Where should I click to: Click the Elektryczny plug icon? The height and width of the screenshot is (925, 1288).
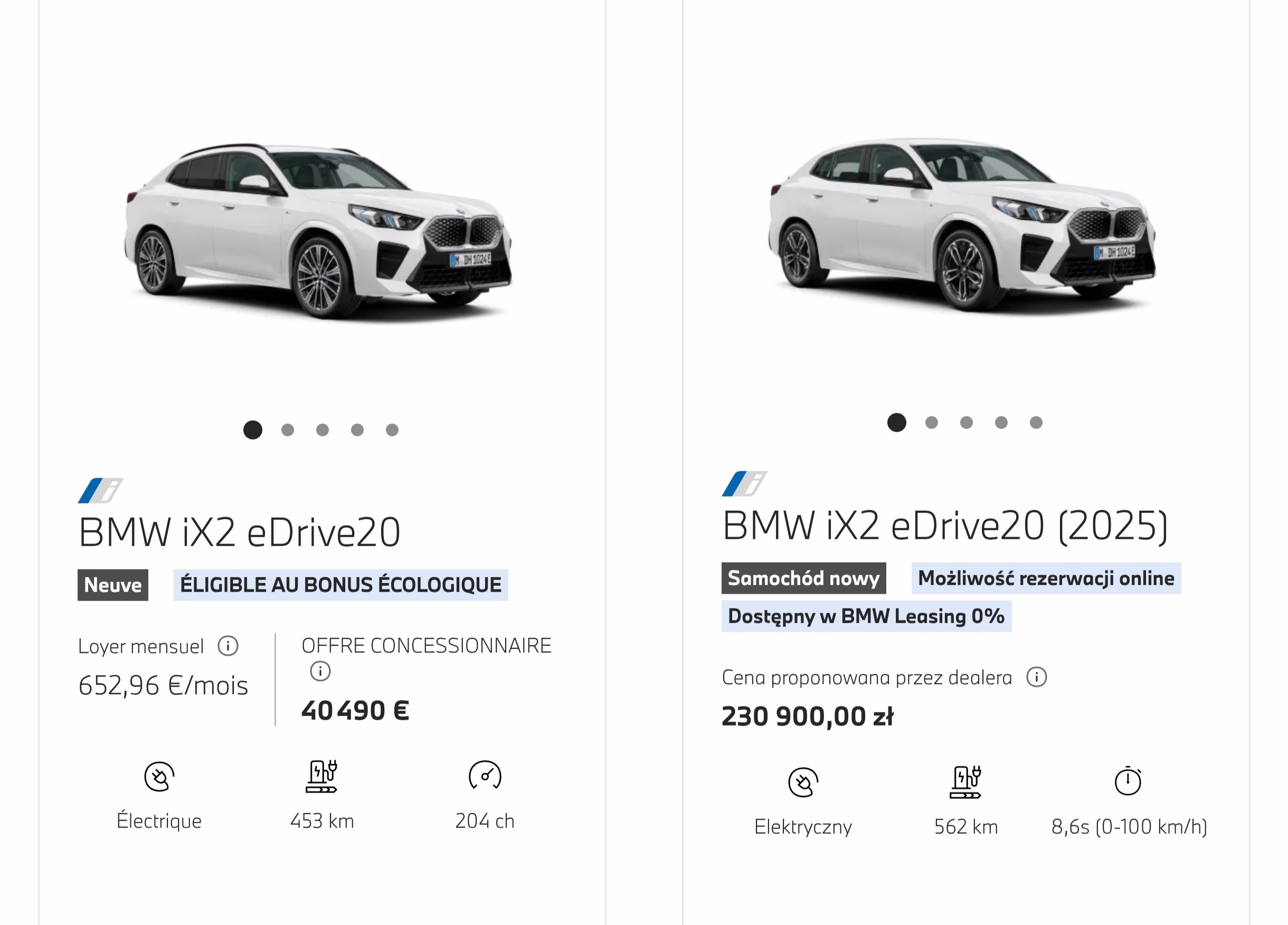click(803, 782)
